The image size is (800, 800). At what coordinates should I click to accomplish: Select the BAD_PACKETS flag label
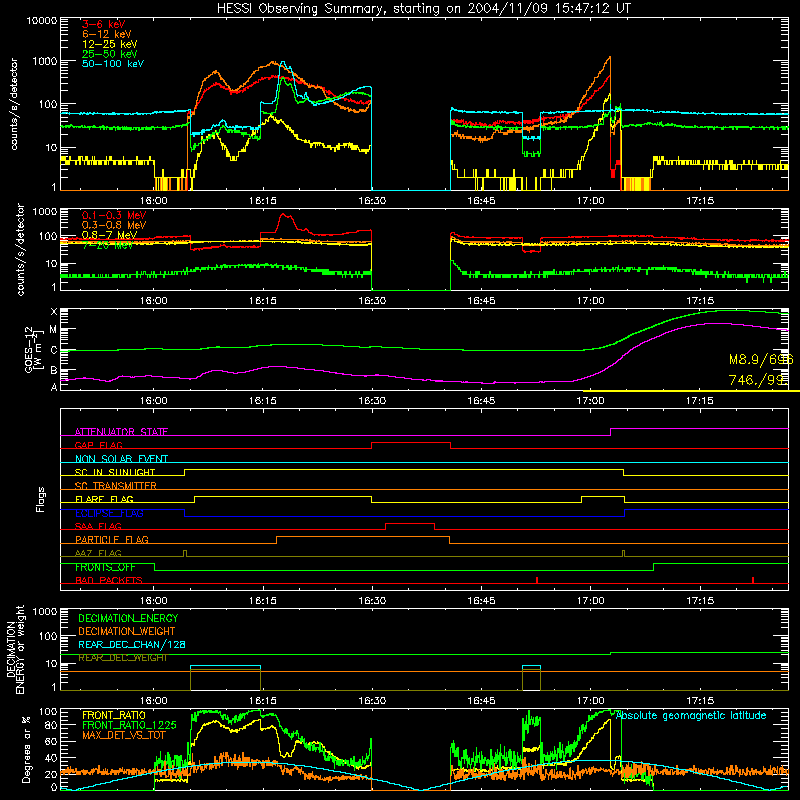coord(109,580)
